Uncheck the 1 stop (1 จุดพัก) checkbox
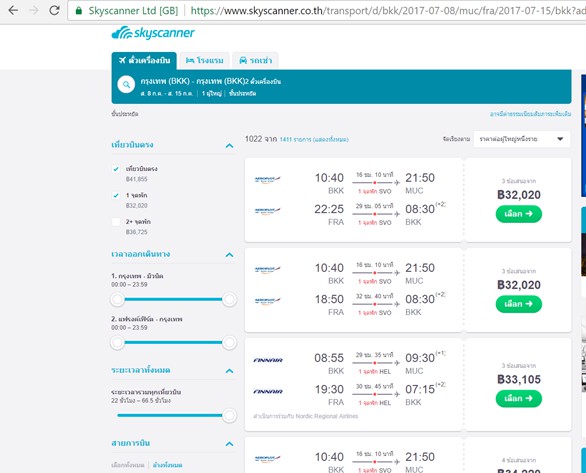This screenshot has height=473, width=586. click(116, 195)
